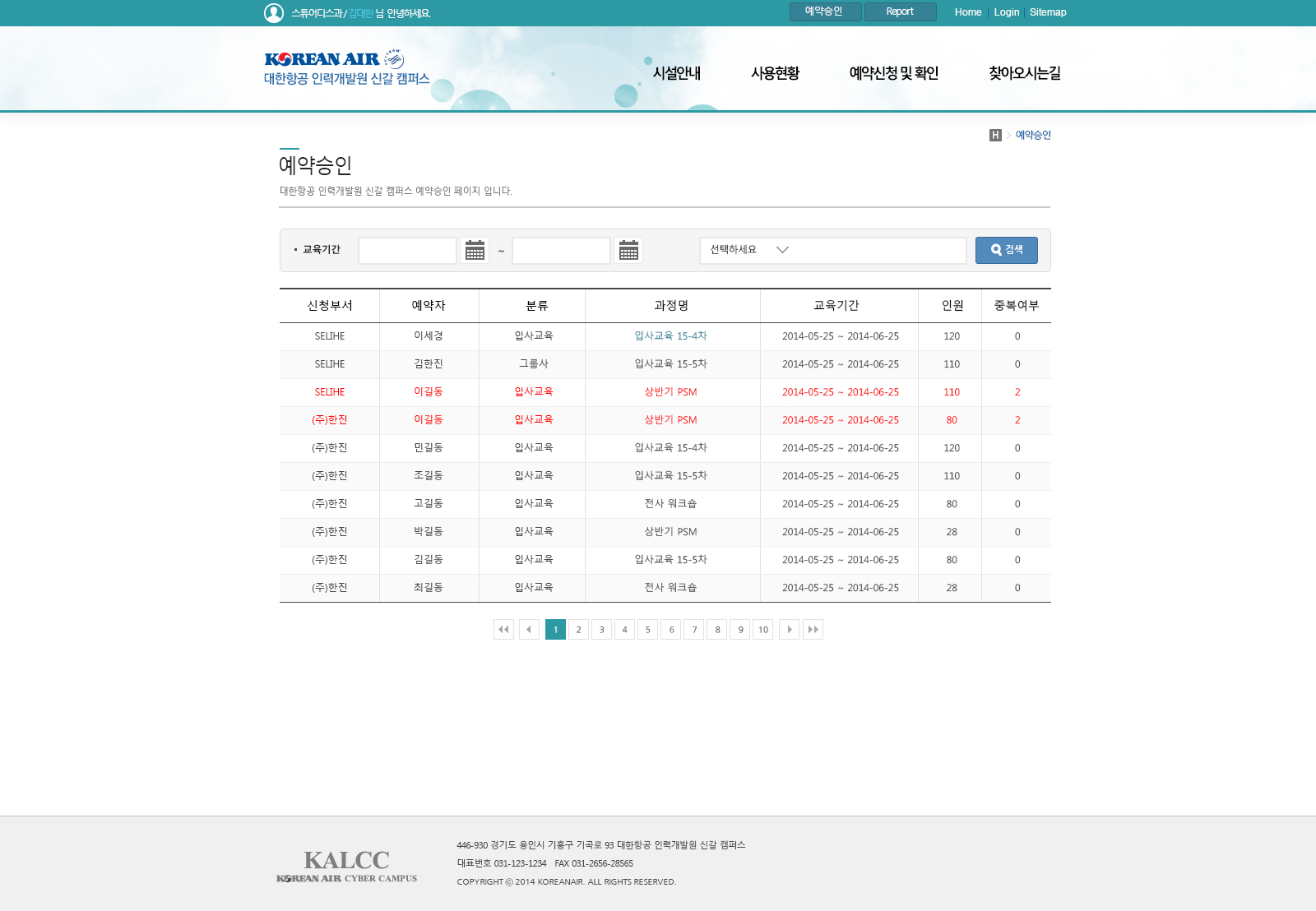Open the end date calendar picker
1316x911 pixels.
[x=628, y=251]
